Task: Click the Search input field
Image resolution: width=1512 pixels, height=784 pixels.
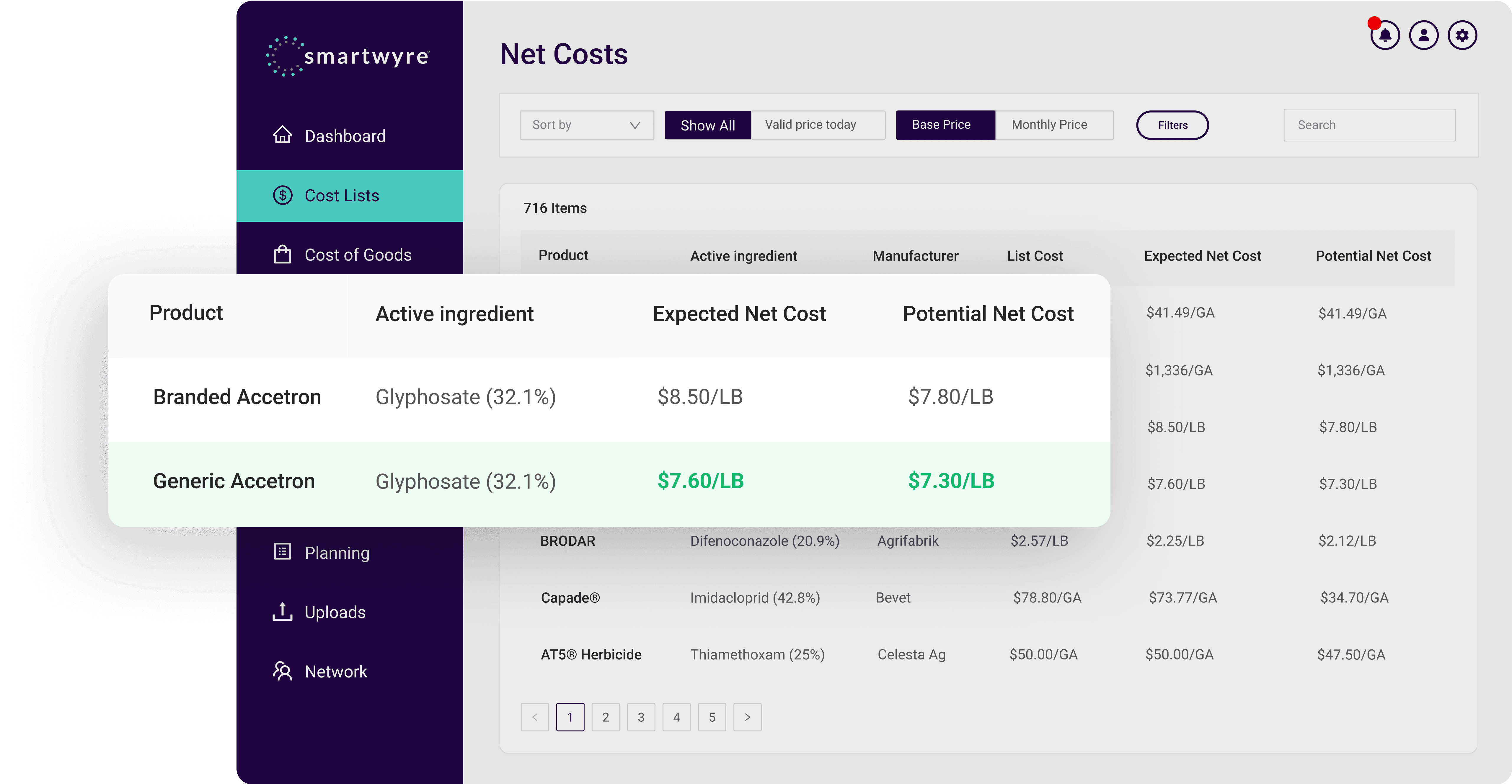Action: point(1369,125)
